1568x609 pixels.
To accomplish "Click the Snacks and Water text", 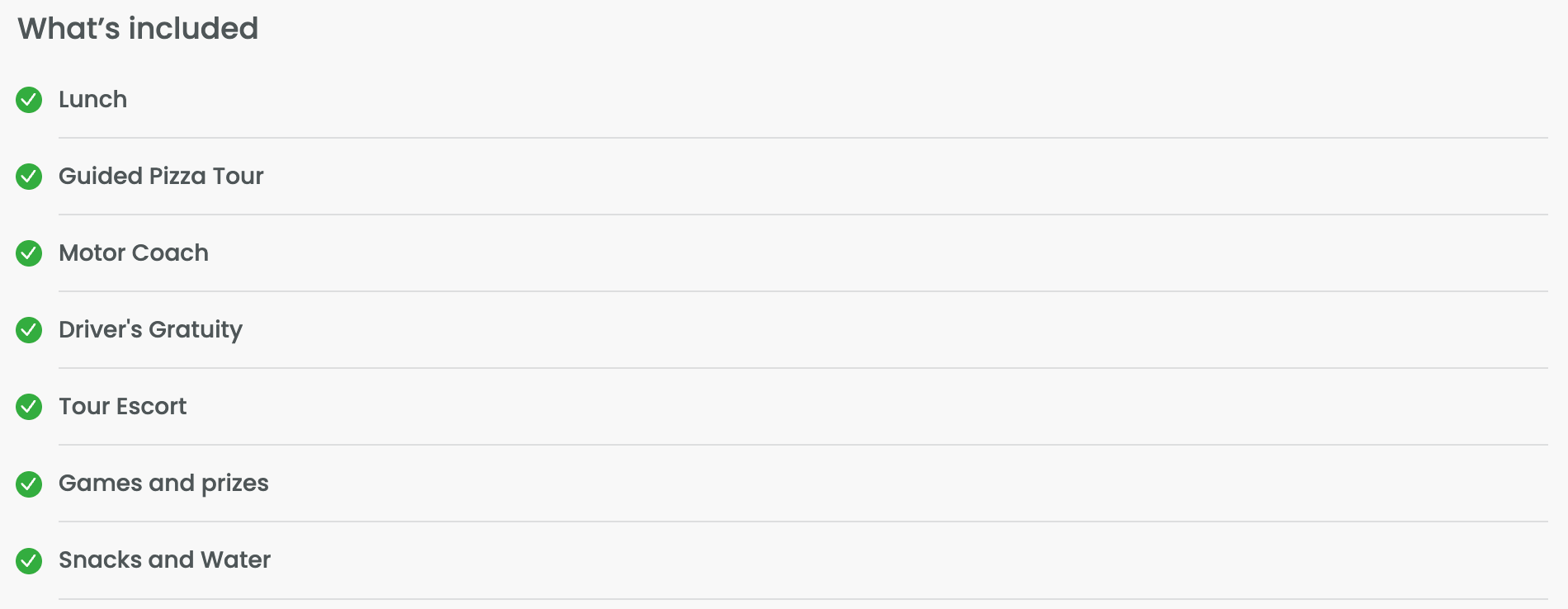I will click(x=164, y=560).
